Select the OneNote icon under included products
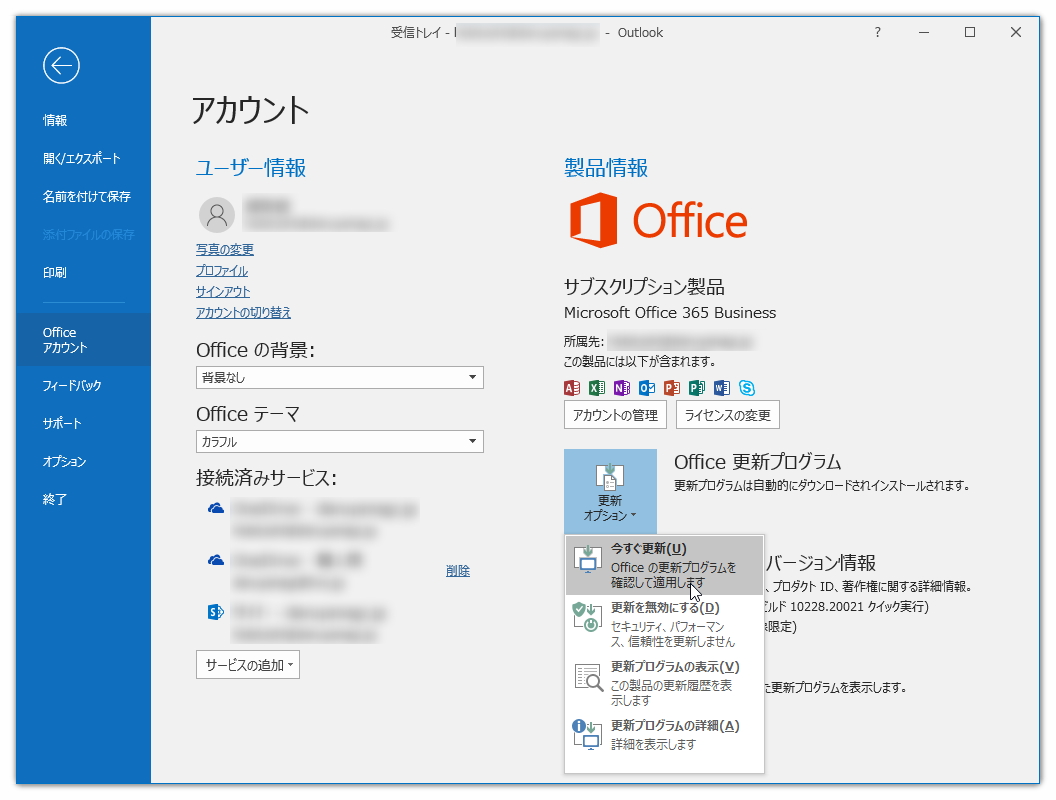The height and width of the screenshot is (800, 1056). (x=621, y=387)
